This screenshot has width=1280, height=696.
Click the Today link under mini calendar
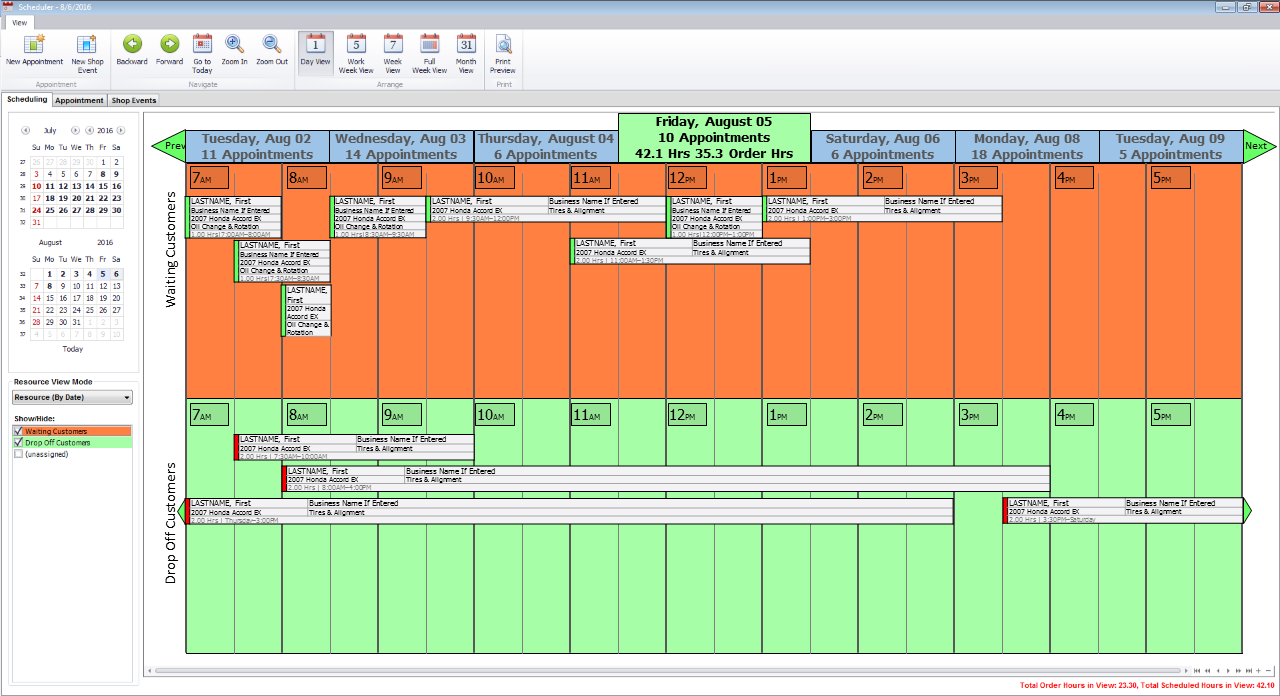pos(73,349)
